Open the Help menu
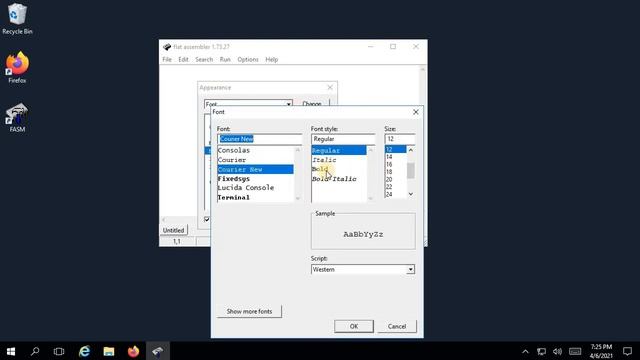Image resolution: width=640 pixels, height=360 pixels. [271, 60]
